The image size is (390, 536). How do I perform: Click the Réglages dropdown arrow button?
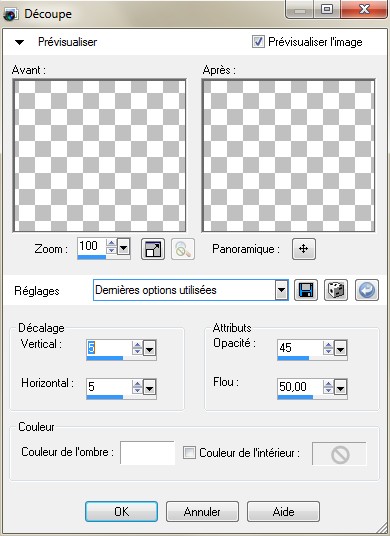tap(281, 290)
